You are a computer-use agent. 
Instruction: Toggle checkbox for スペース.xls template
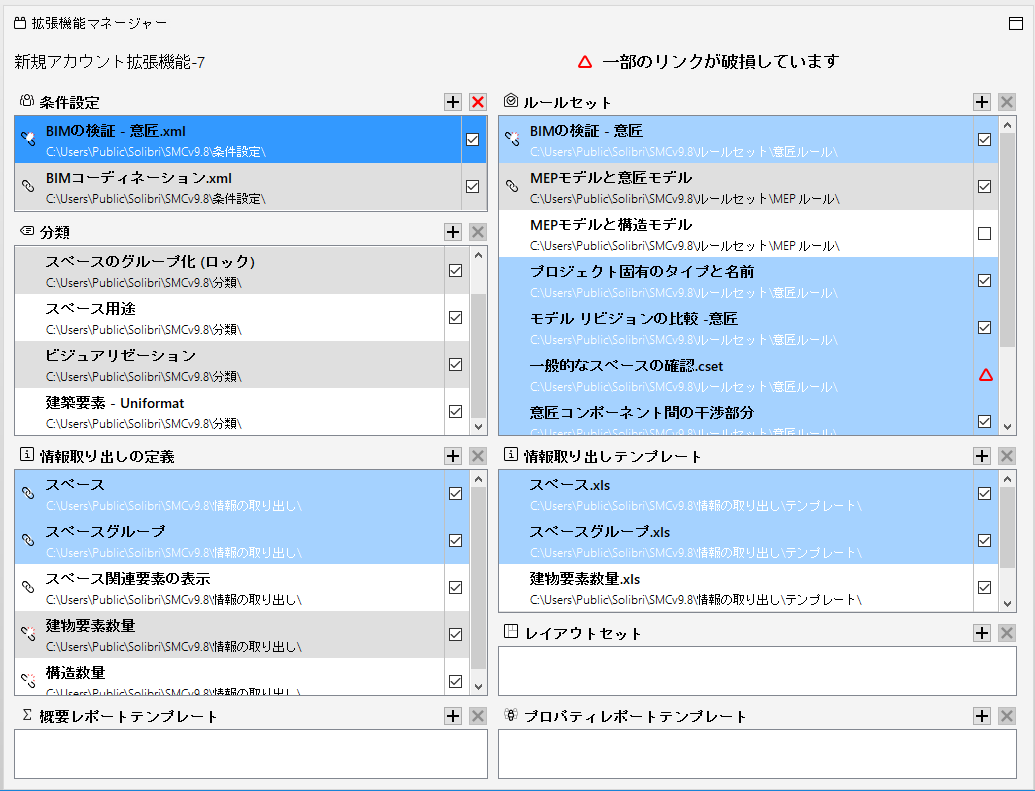(984, 493)
